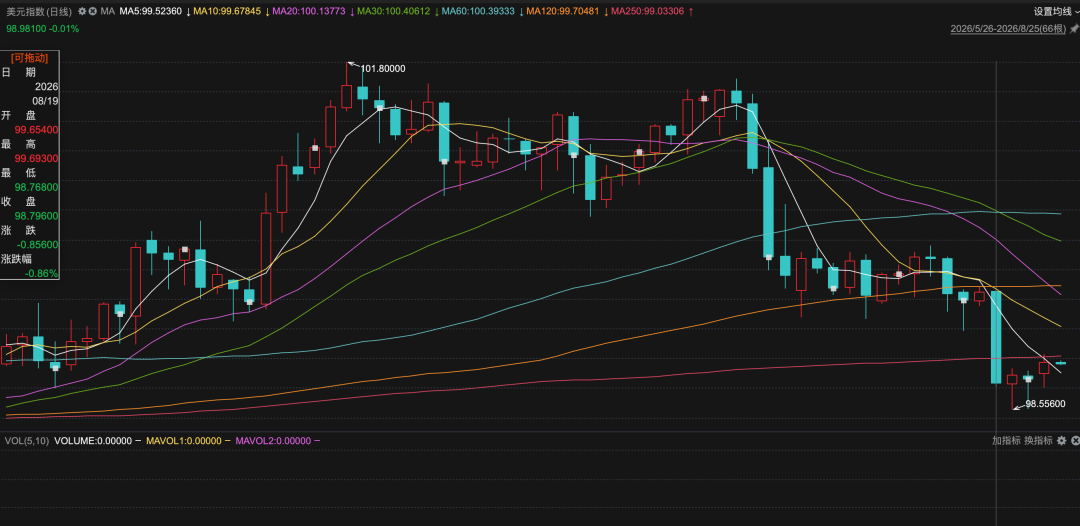Click change value -0.85600 in info panel
Viewport: 1080px width, 526px height.
tap(37, 244)
